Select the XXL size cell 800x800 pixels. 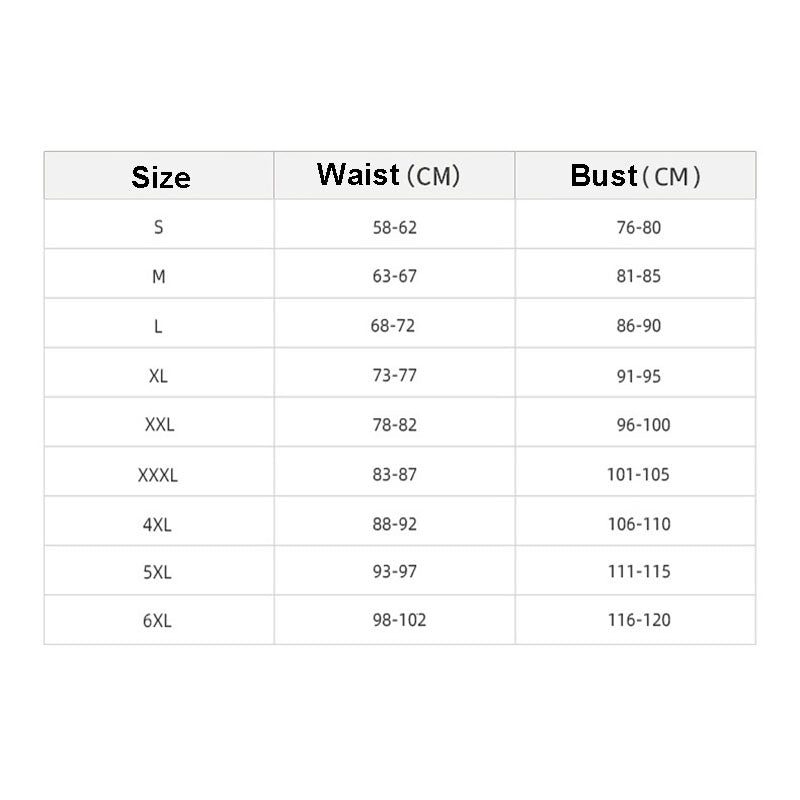click(x=159, y=425)
